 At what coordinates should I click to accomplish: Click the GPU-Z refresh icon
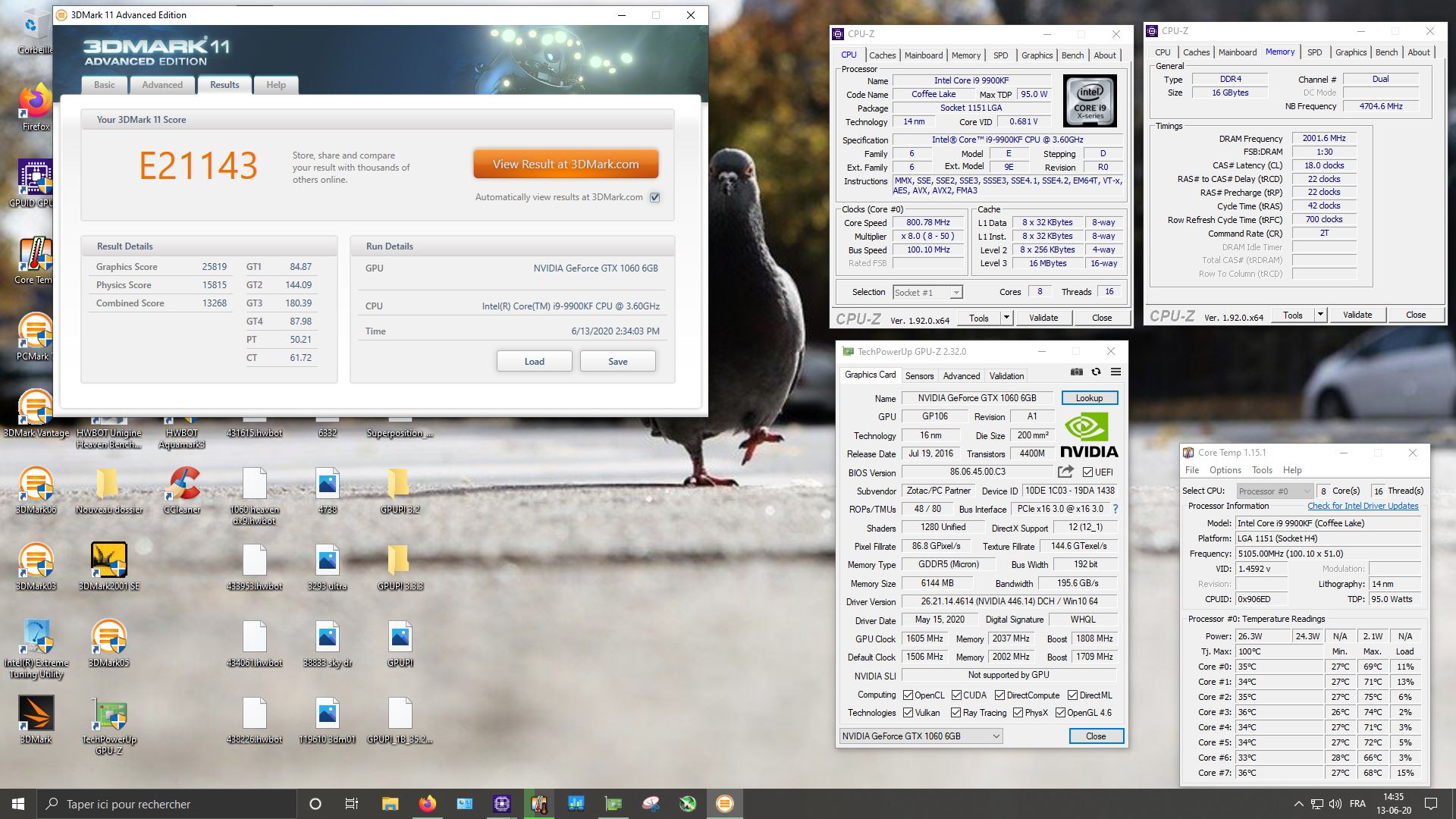click(1096, 372)
